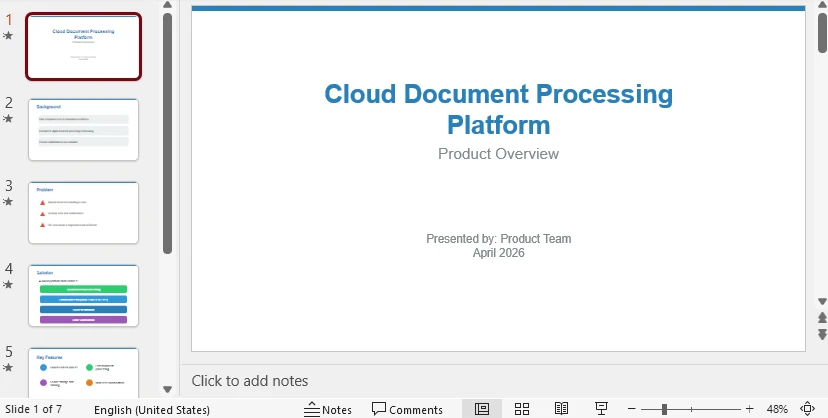Click the zoom slider handle
Image resolution: width=828 pixels, height=418 pixels.
[x=664, y=409]
